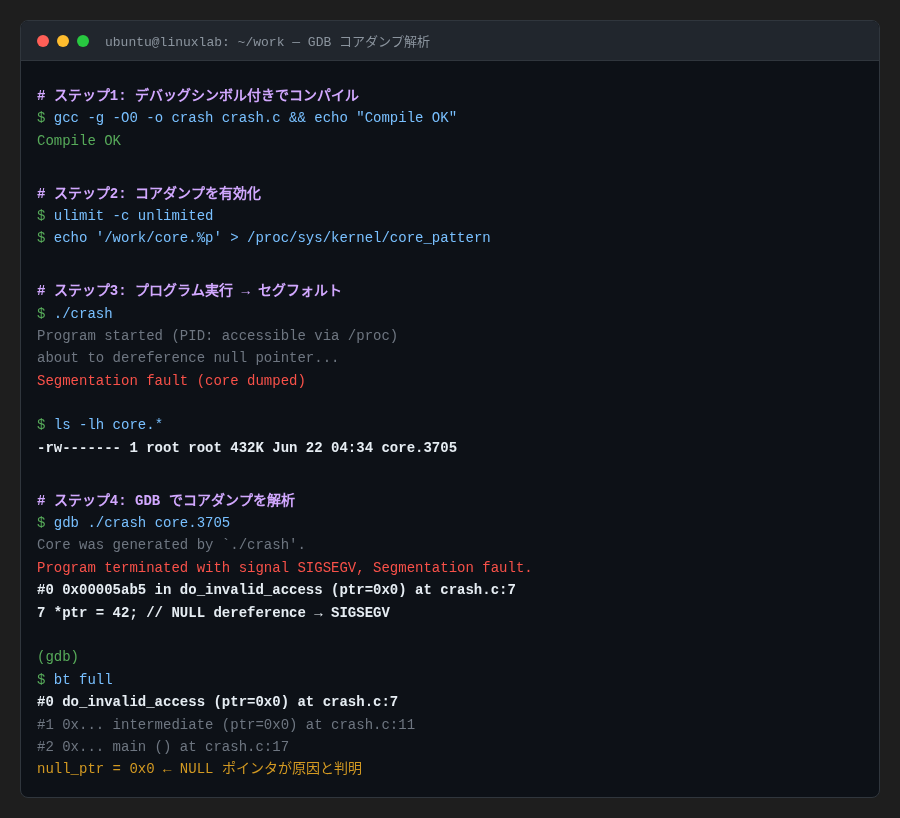Click 'about to dereference null pointer...' line
Screen dimensions: 900x818
188,358
